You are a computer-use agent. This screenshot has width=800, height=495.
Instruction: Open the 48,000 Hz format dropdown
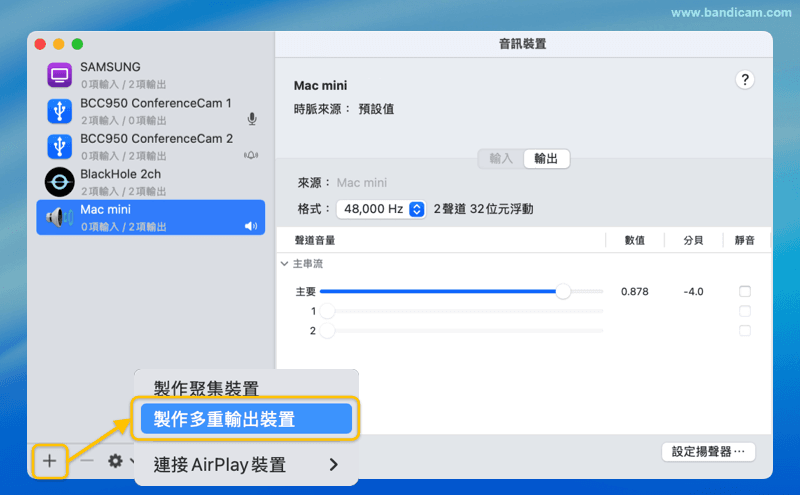[x=381, y=209]
